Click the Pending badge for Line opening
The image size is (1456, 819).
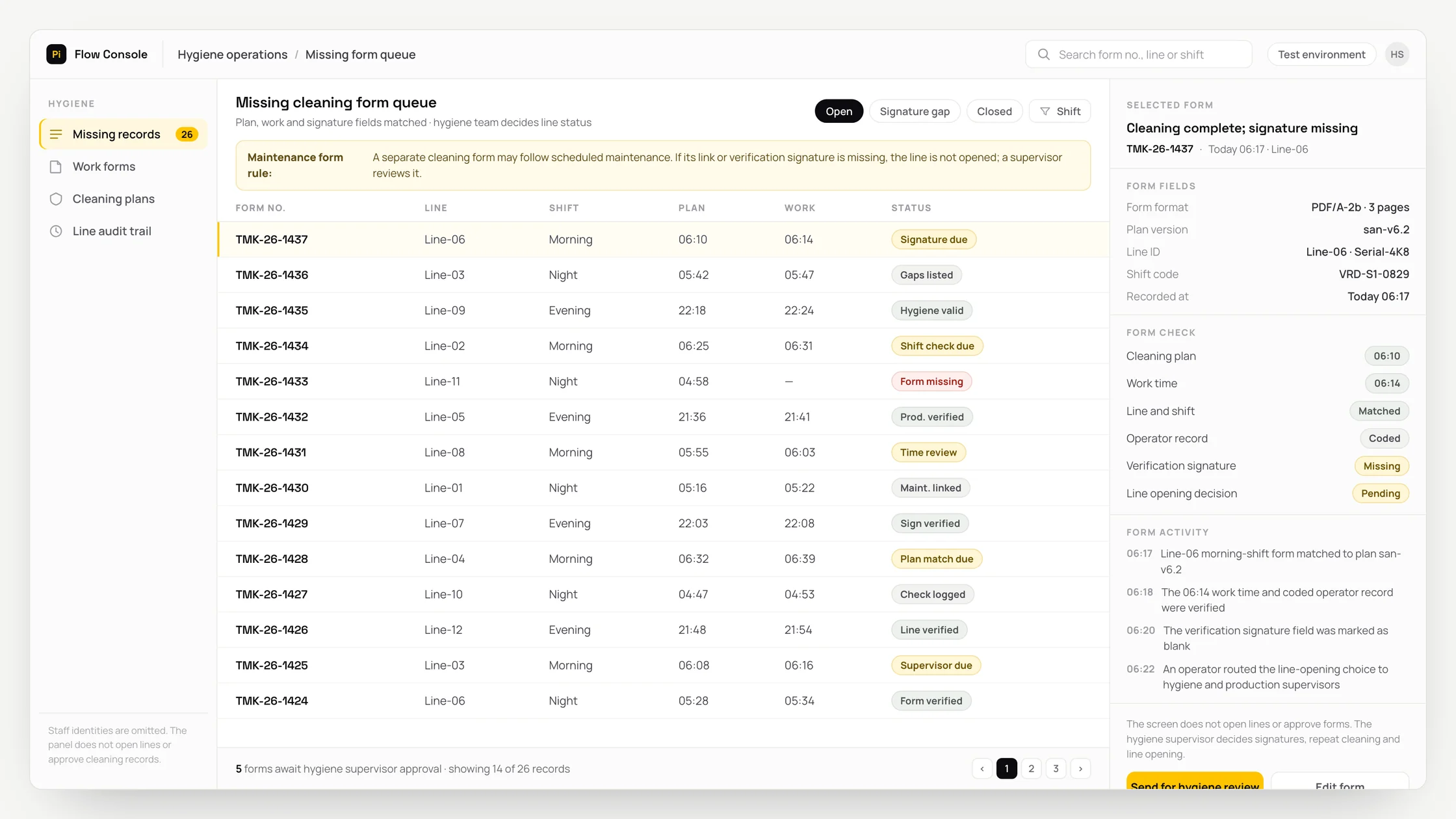(1381, 493)
